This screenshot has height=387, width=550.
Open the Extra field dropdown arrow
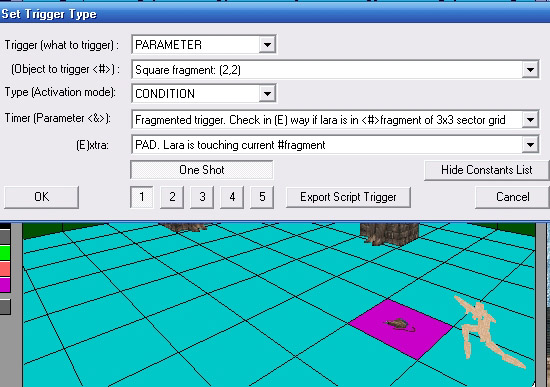pos(530,145)
